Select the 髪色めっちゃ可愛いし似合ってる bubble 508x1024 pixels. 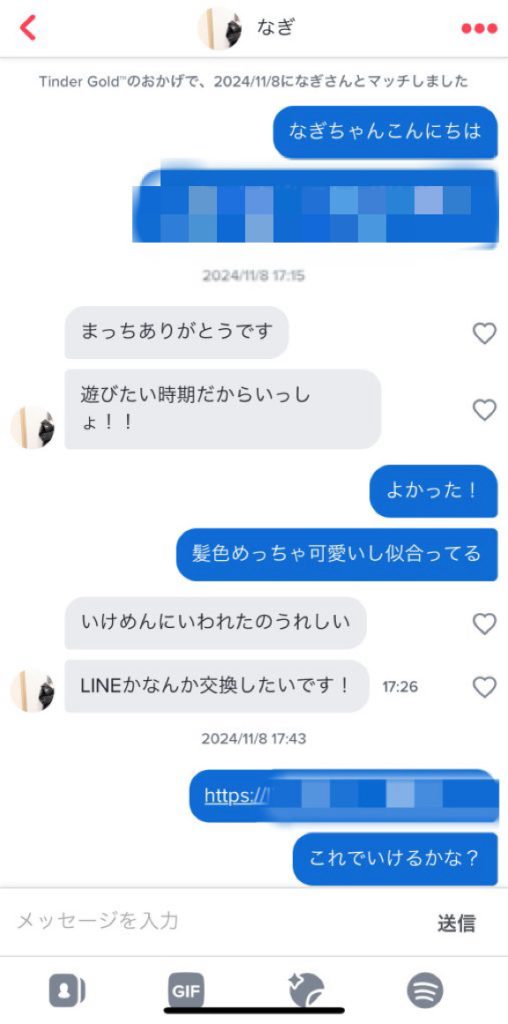point(337,554)
